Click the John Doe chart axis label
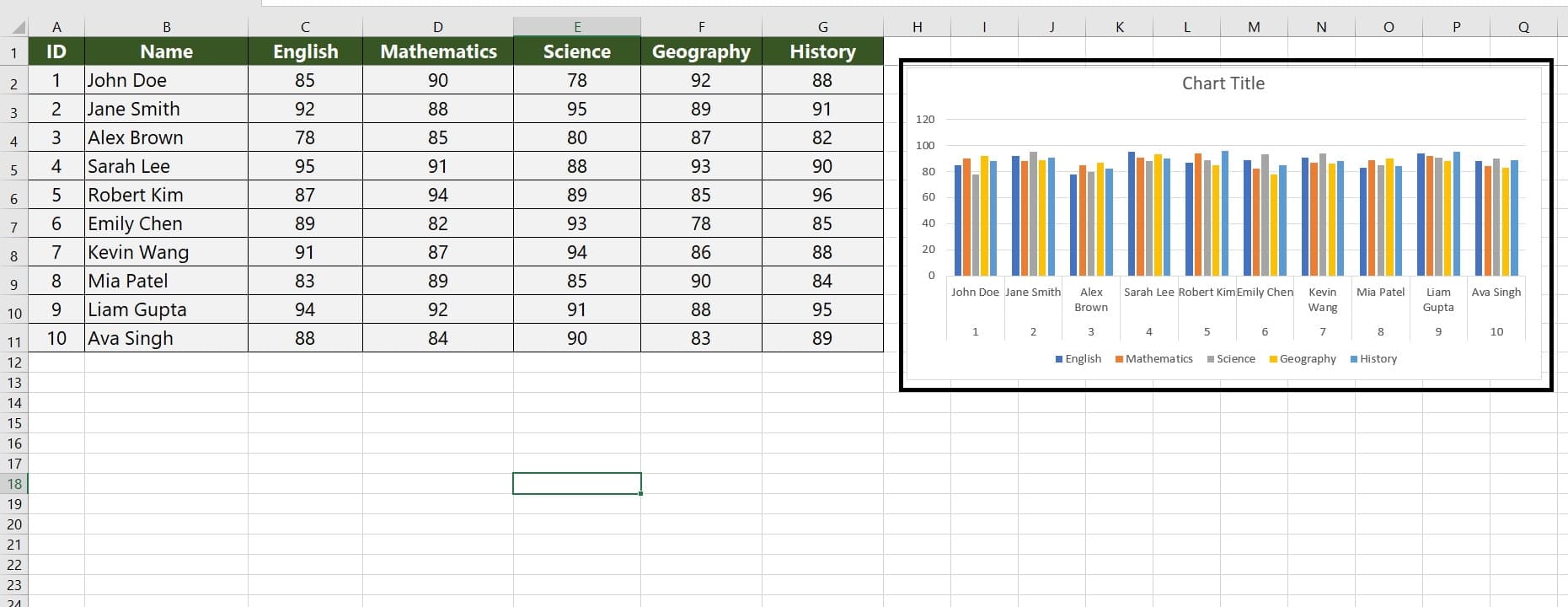The image size is (1568, 607). [975, 293]
